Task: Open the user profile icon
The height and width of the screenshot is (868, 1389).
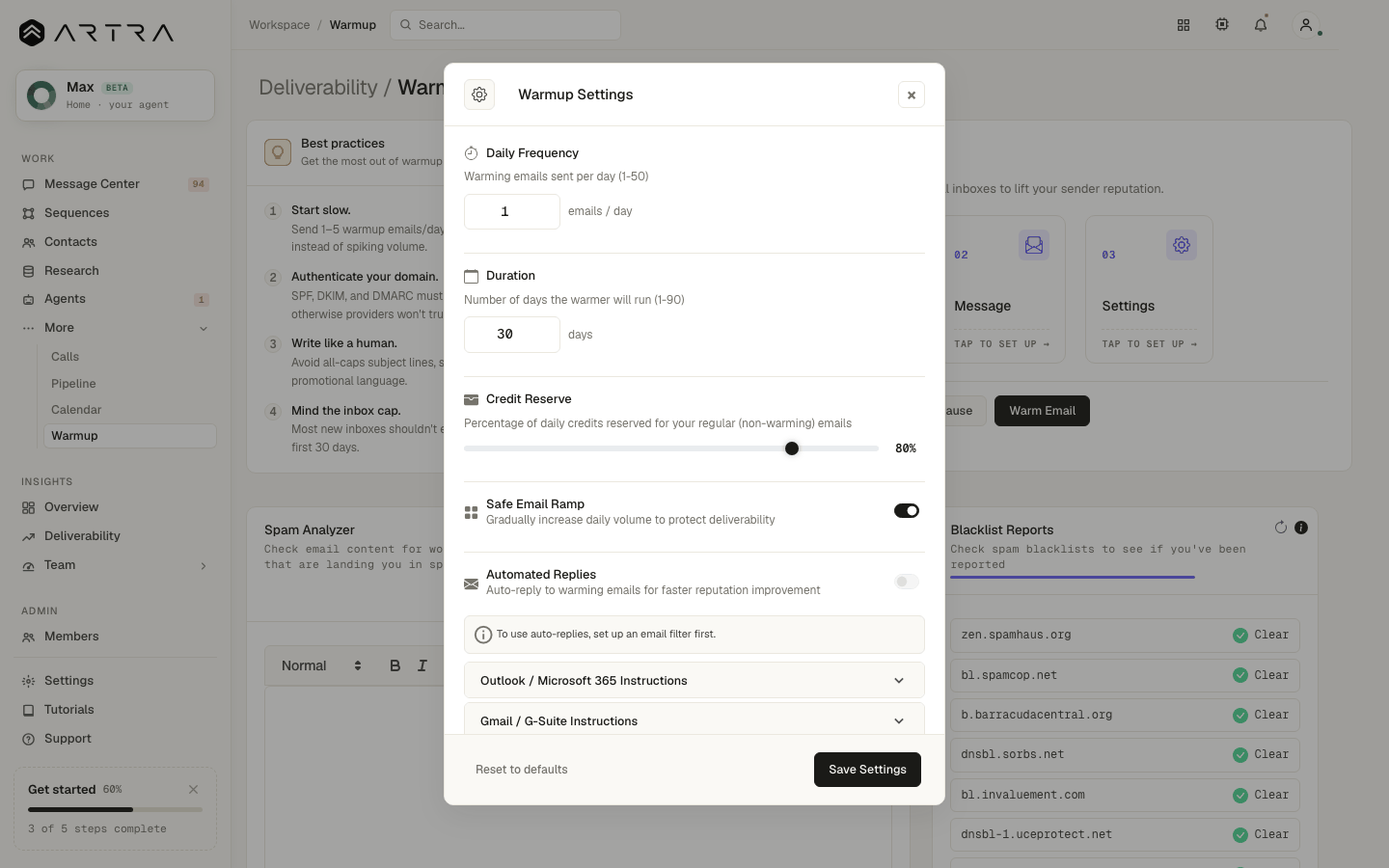Action: 1306,25
